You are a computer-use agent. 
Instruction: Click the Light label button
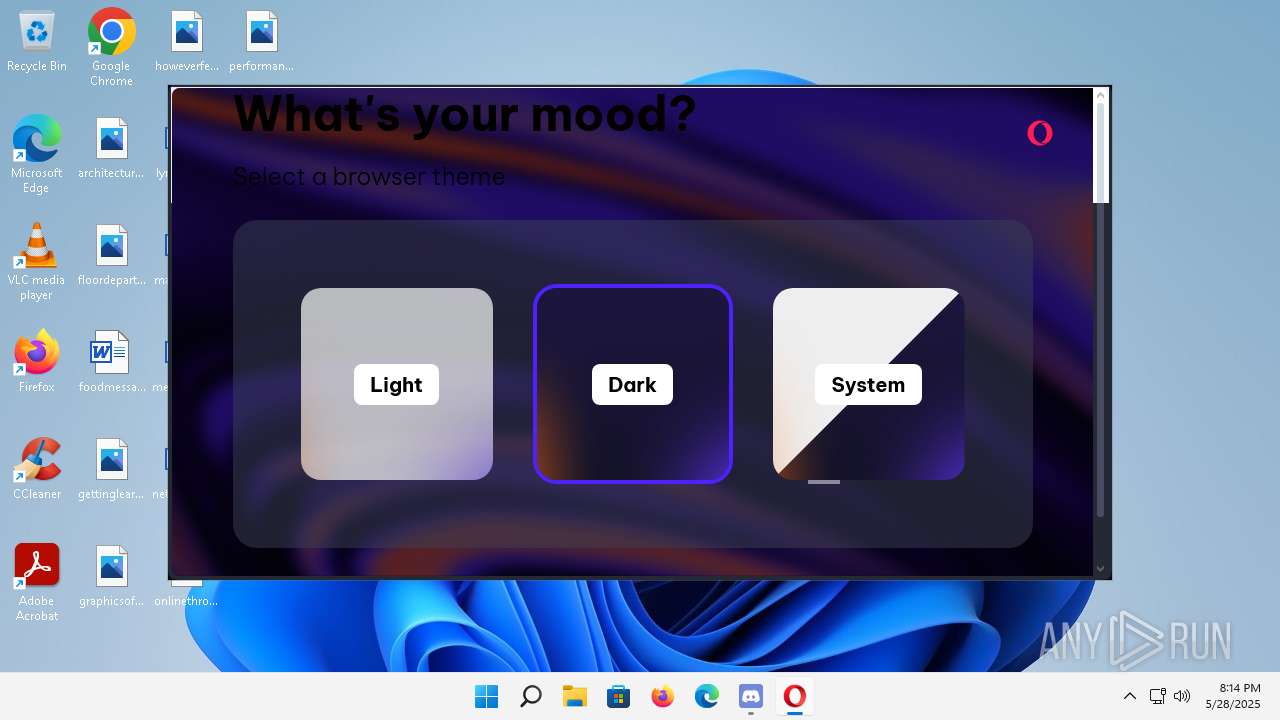pyautogui.click(x=396, y=385)
